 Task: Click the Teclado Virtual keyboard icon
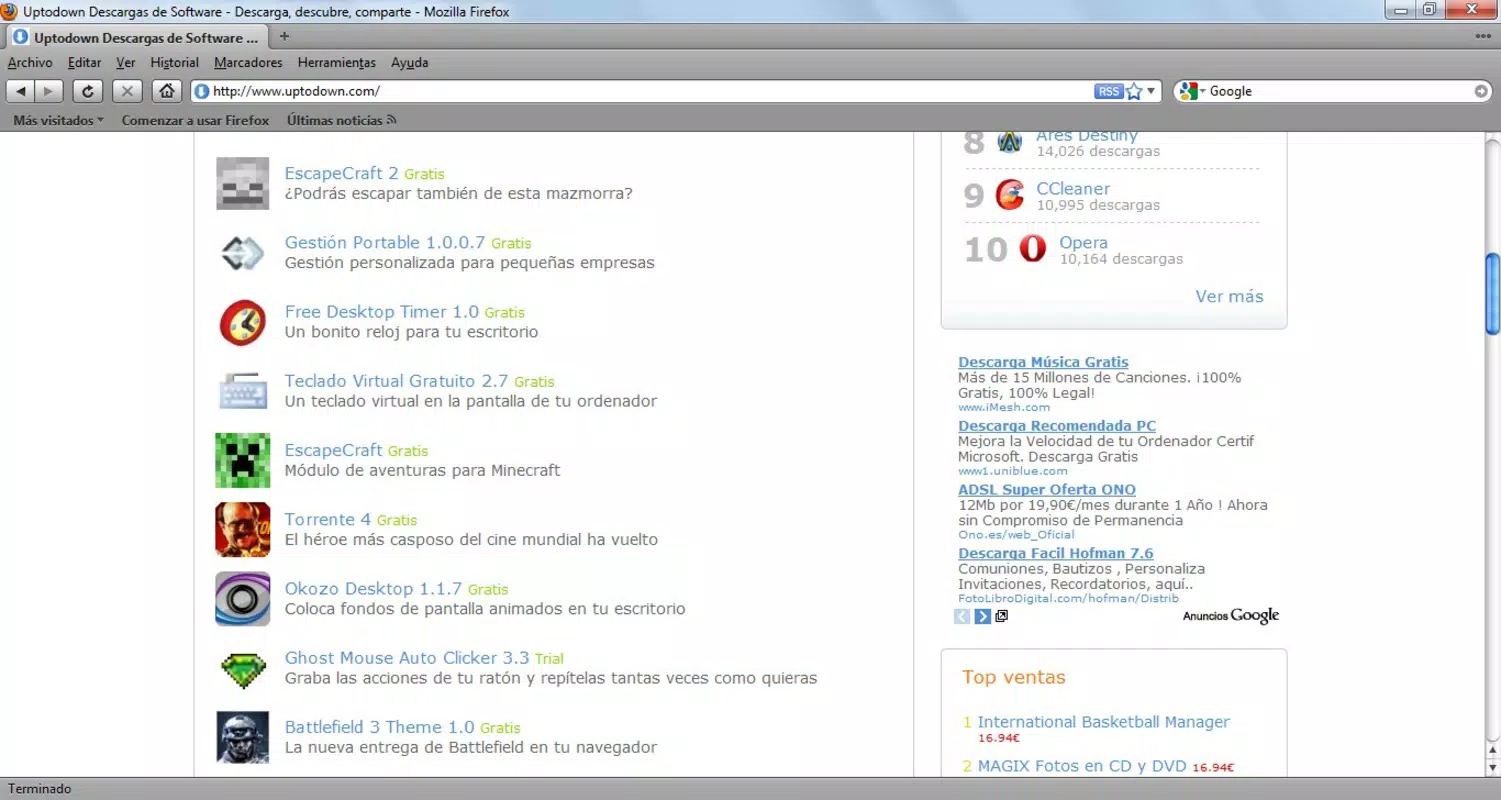243,391
